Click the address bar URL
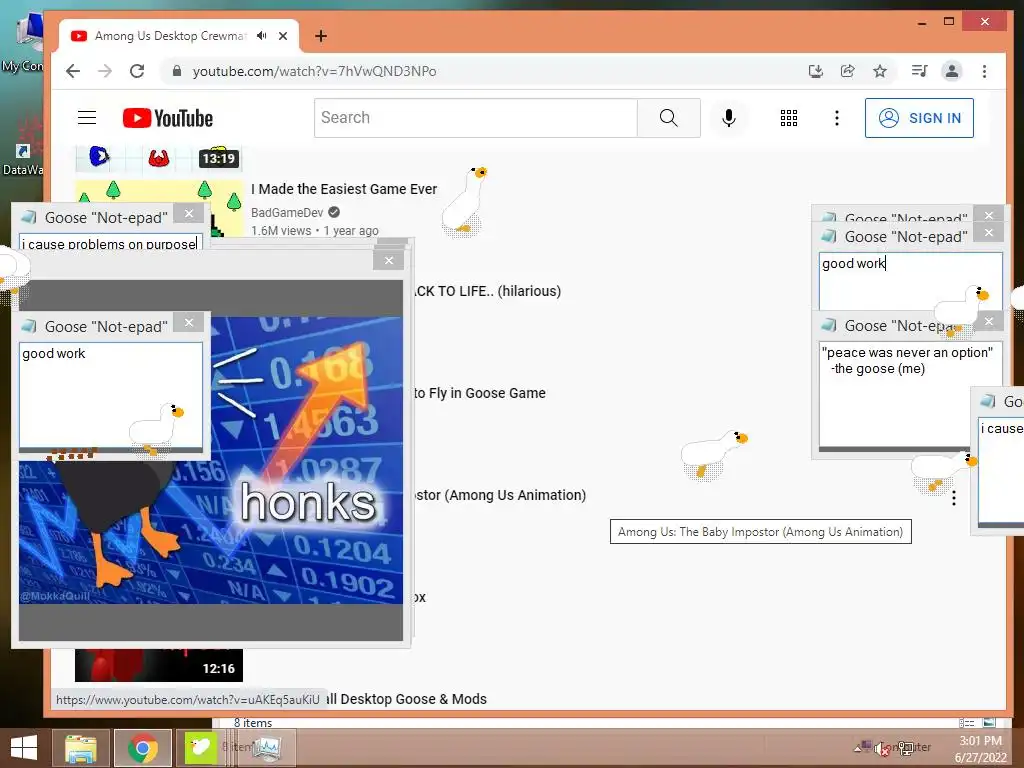Viewport: 1024px width, 768px height. coord(314,71)
